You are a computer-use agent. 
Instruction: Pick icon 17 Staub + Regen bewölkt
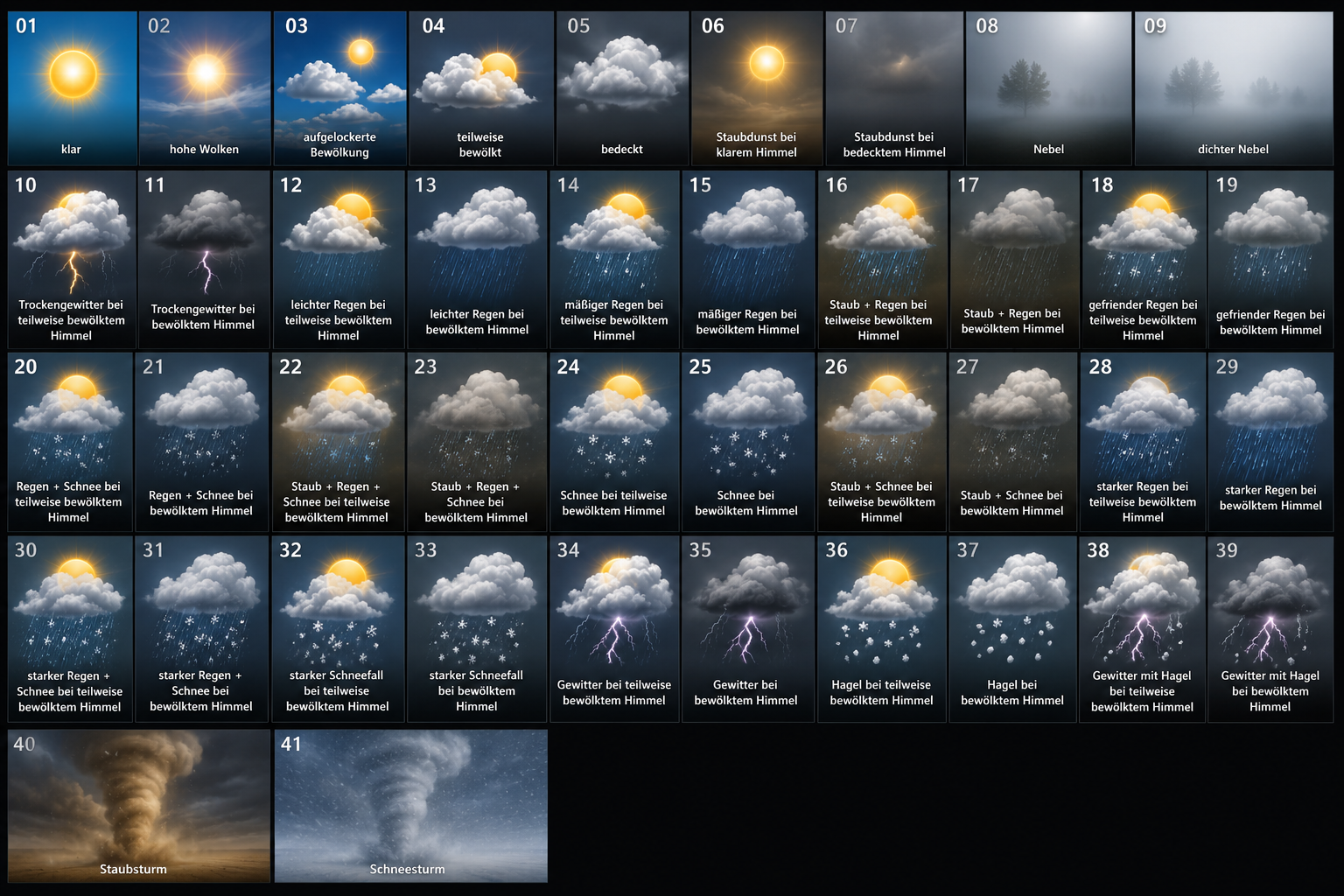click(1013, 260)
